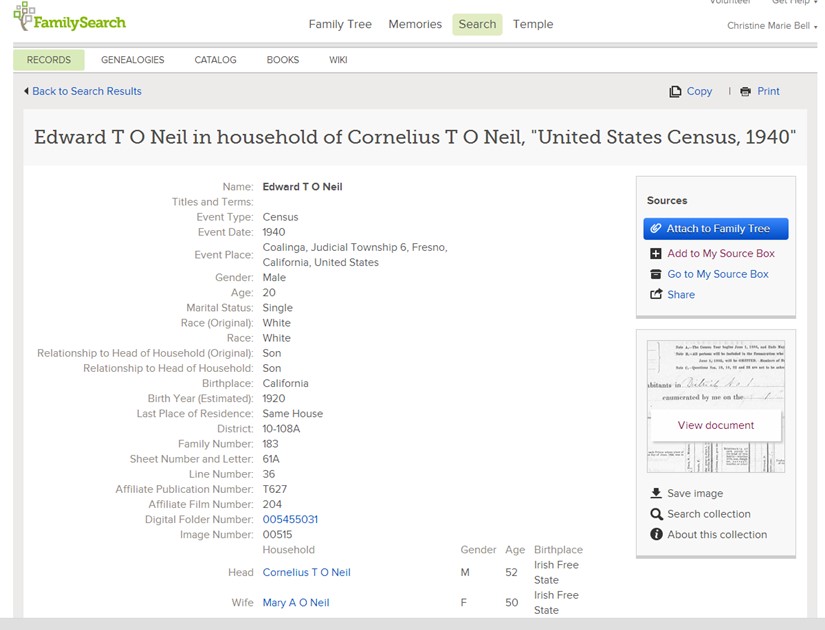The height and width of the screenshot is (630, 825).
Task: Click Go to My Source Box
Action: click(718, 274)
